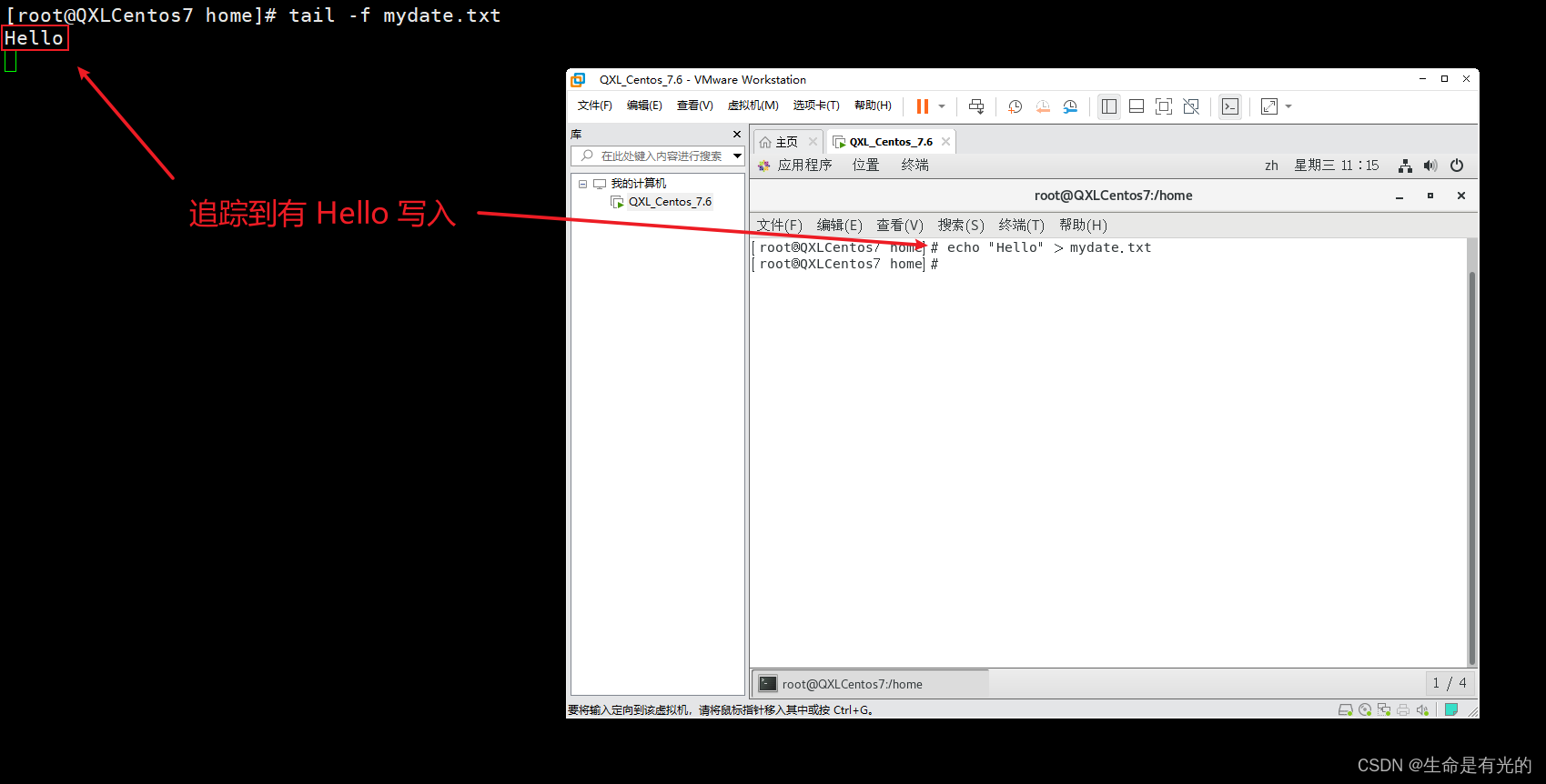The height and width of the screenshot is (784, 1546).
Task: Select 我的计算机 in the library tree
Action: 638,184
